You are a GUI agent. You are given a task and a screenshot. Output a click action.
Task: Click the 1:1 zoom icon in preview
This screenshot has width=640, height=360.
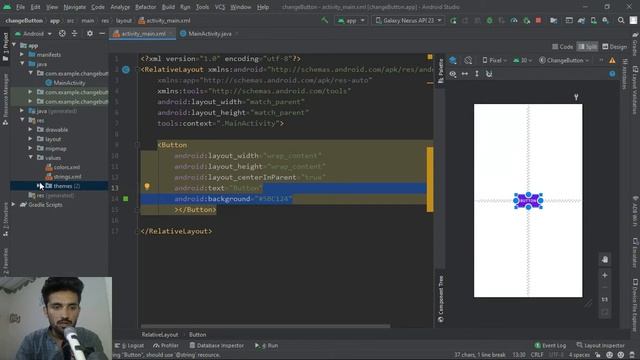pos(605,299)
